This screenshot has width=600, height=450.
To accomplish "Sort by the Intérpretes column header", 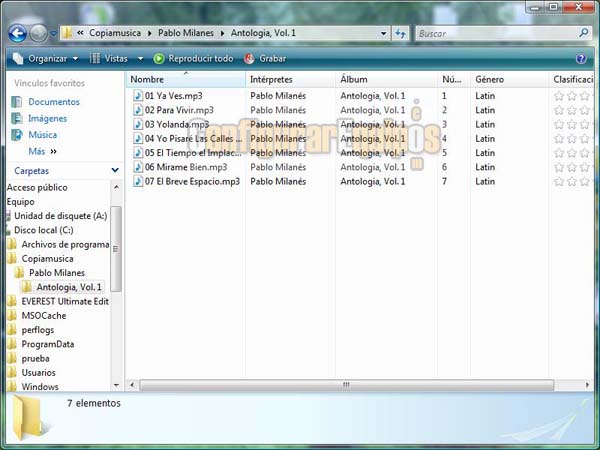I will pos(290,80).
